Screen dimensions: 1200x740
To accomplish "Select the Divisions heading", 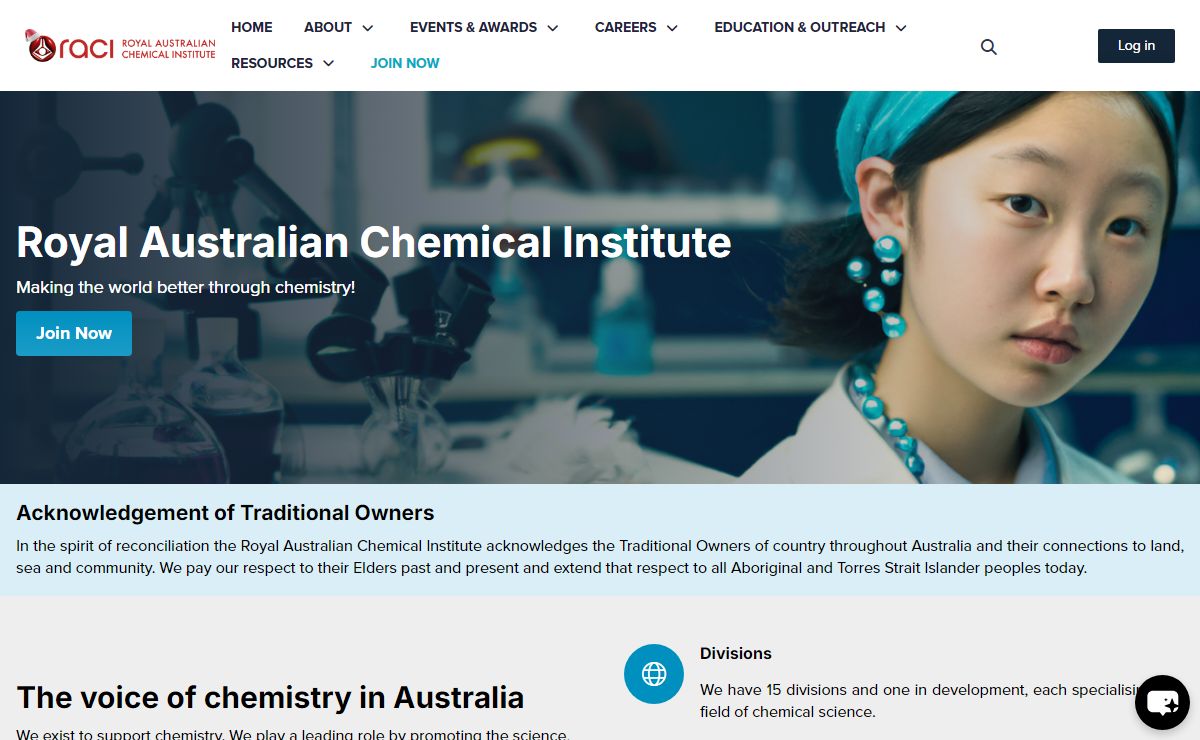I will 736,653.
